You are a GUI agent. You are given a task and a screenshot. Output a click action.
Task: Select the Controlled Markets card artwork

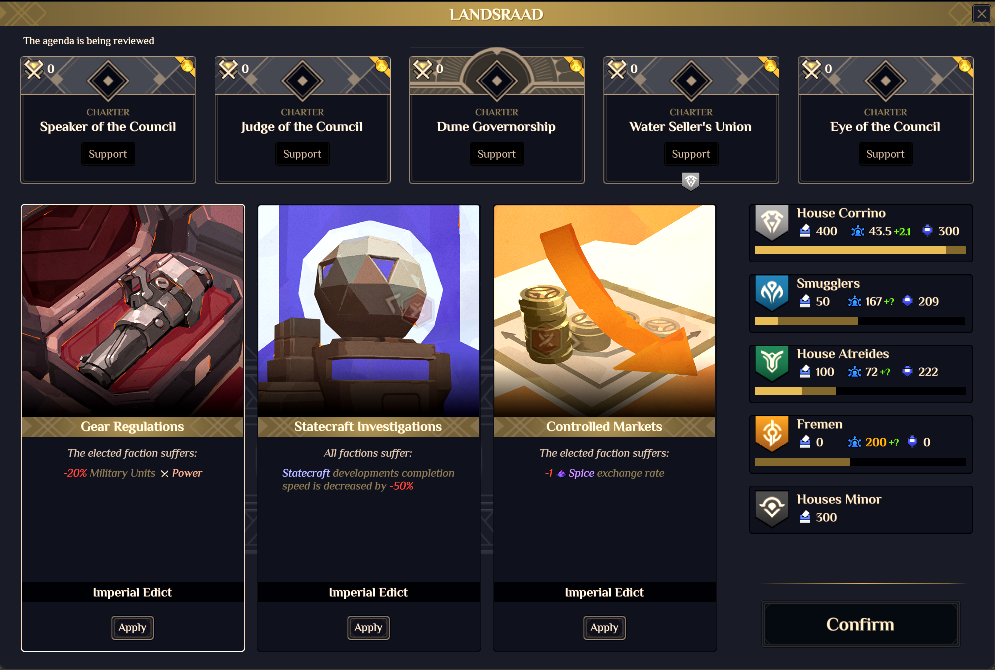[x=605, y=311]
